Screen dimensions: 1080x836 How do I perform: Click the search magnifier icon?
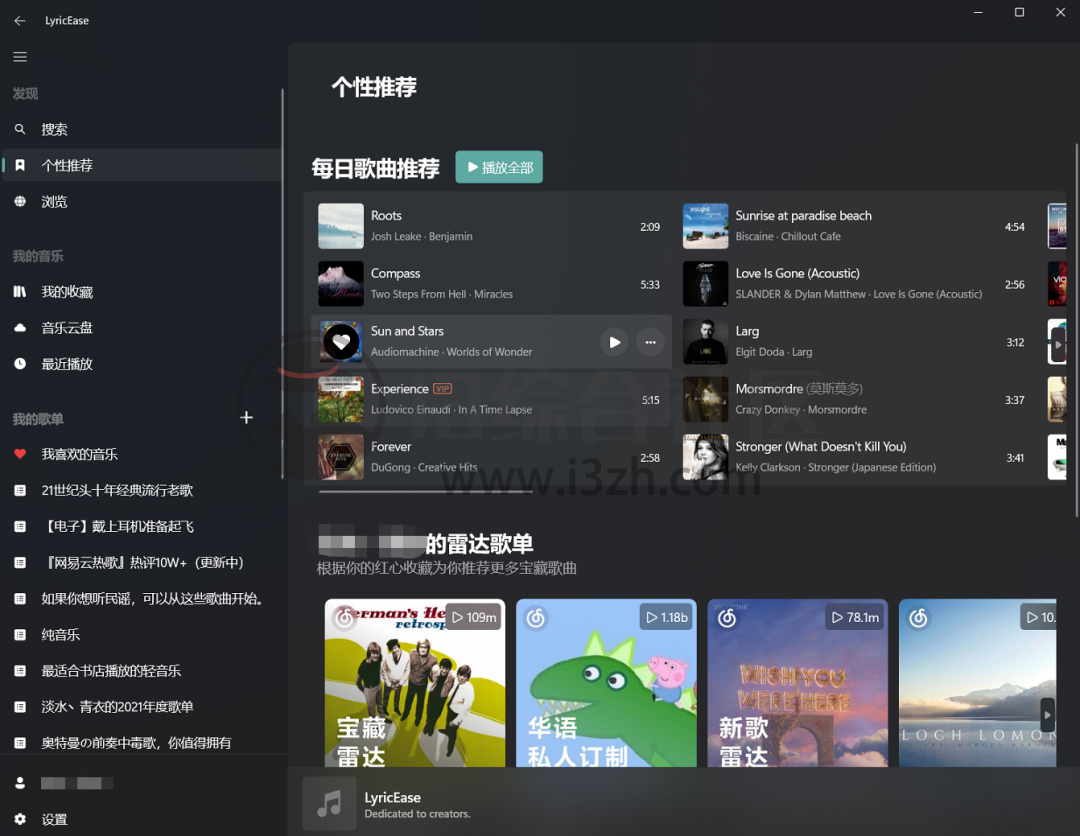tap(20, 129)
